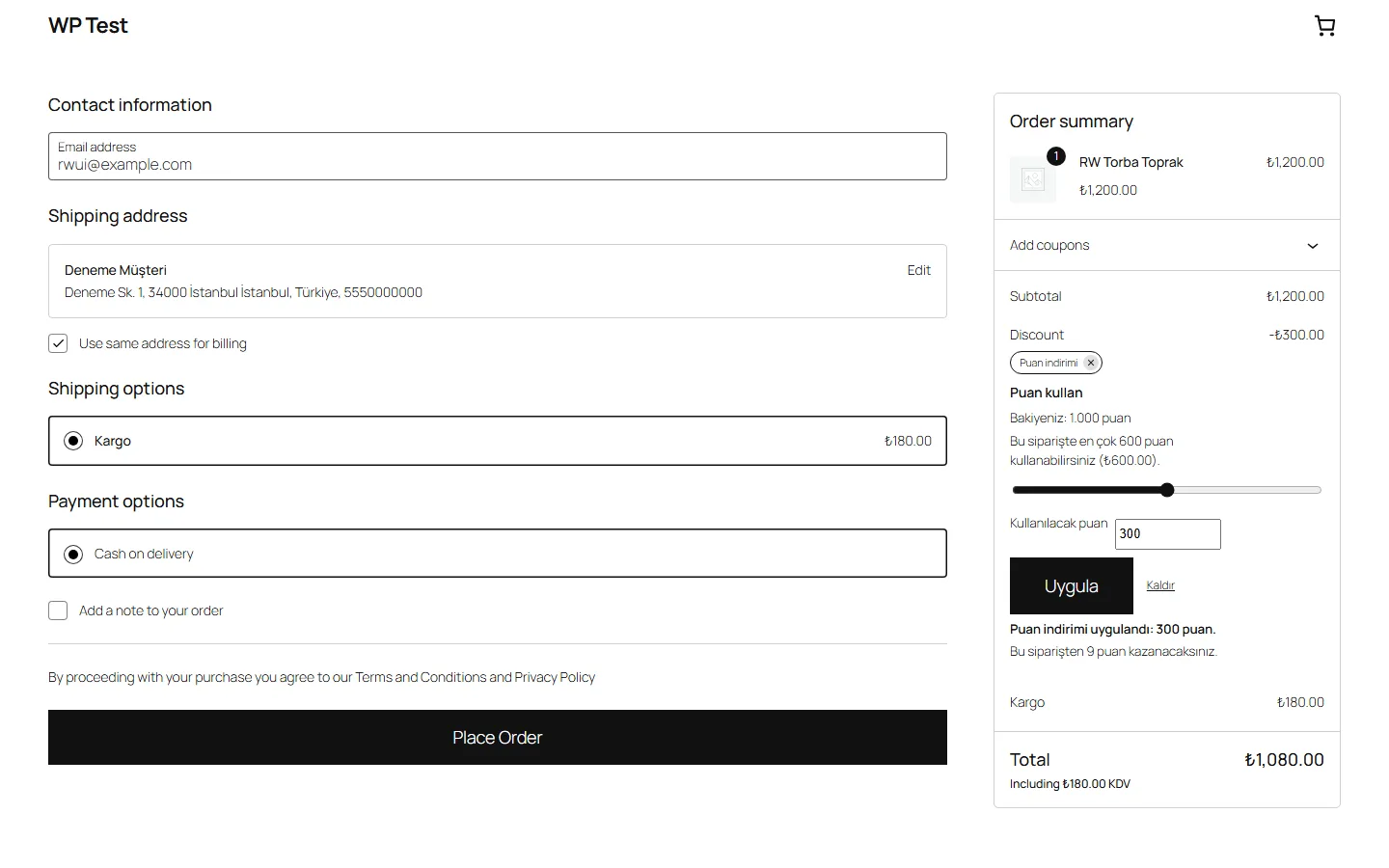Click the Puan kullan heading

[1046, 393]
